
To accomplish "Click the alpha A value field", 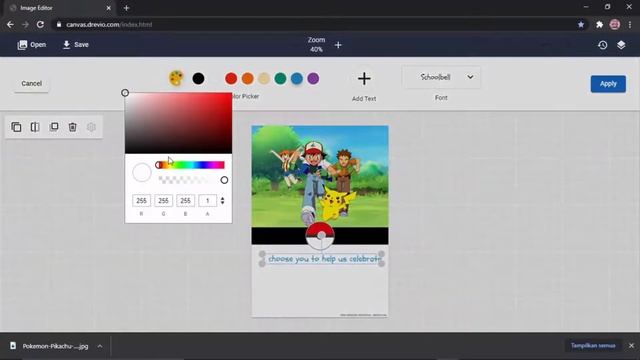I will (207, 200).
